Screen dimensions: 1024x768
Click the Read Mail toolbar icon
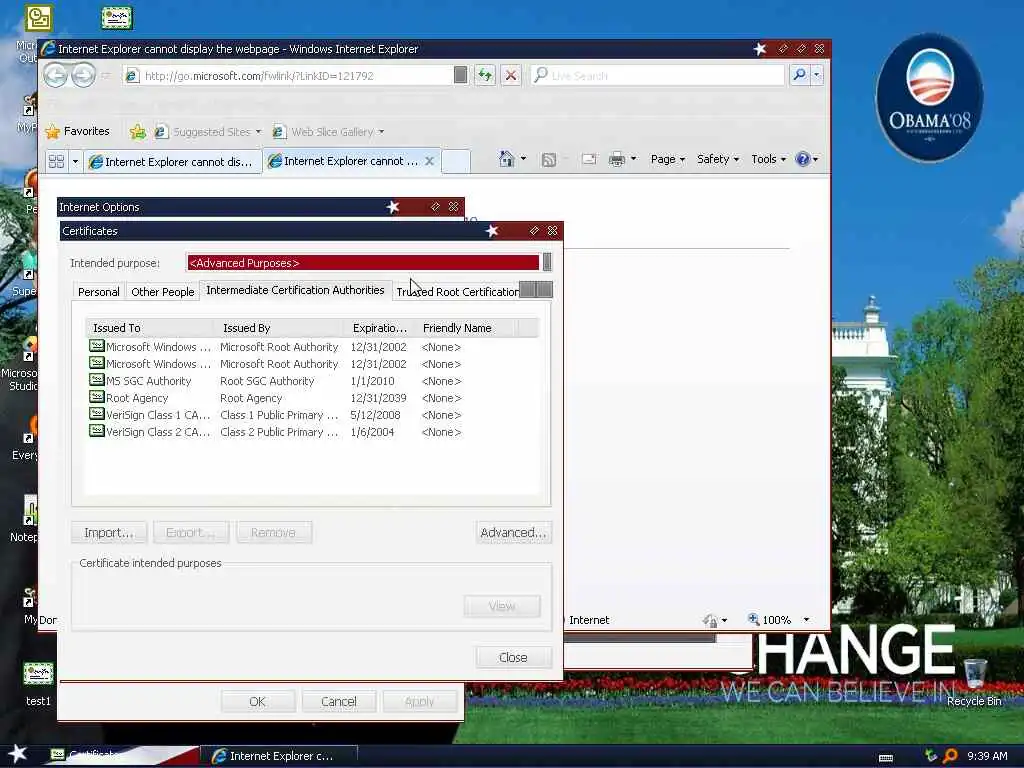(588, 159)
